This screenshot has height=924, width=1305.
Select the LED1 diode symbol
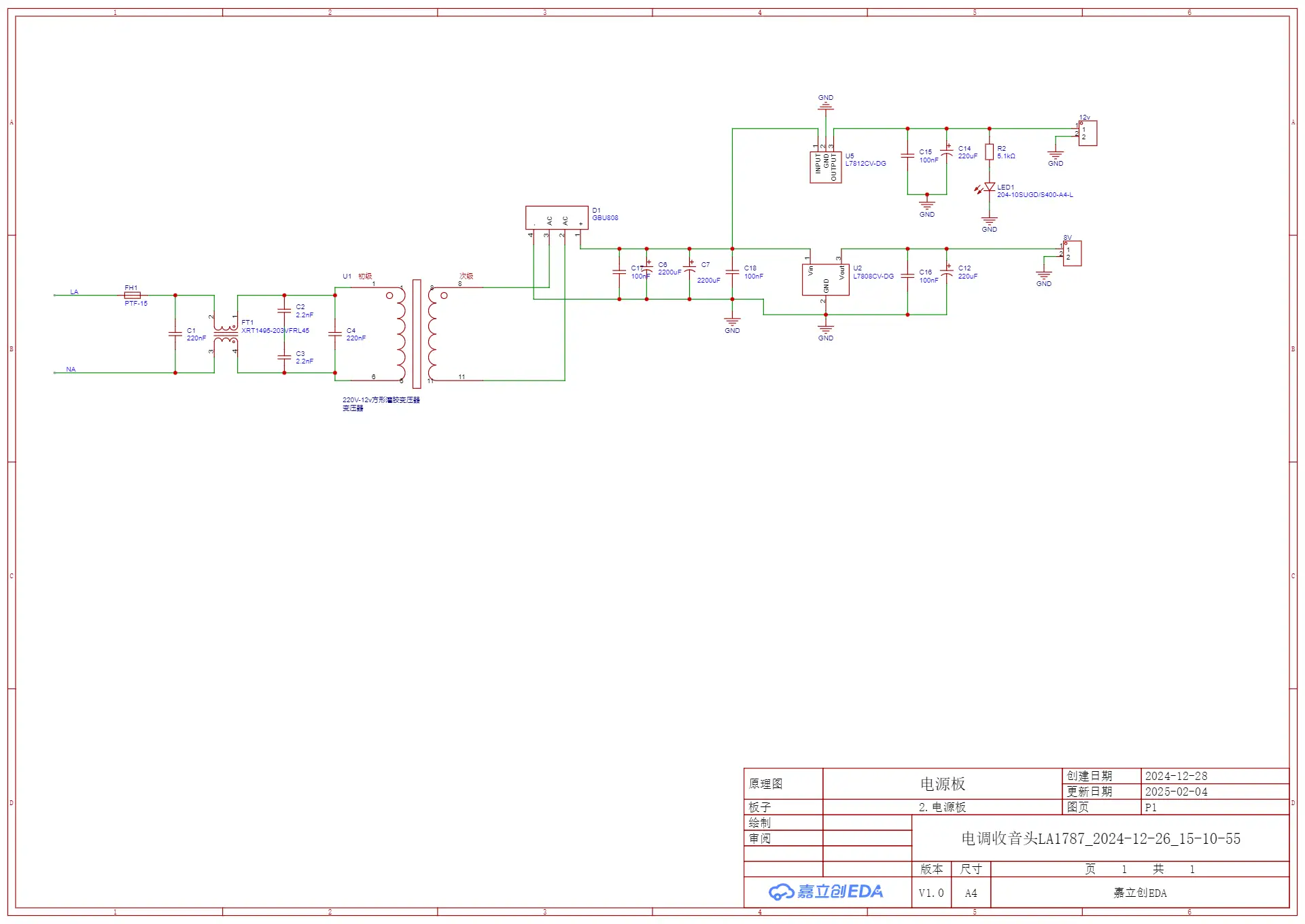(x=987, y=188)
